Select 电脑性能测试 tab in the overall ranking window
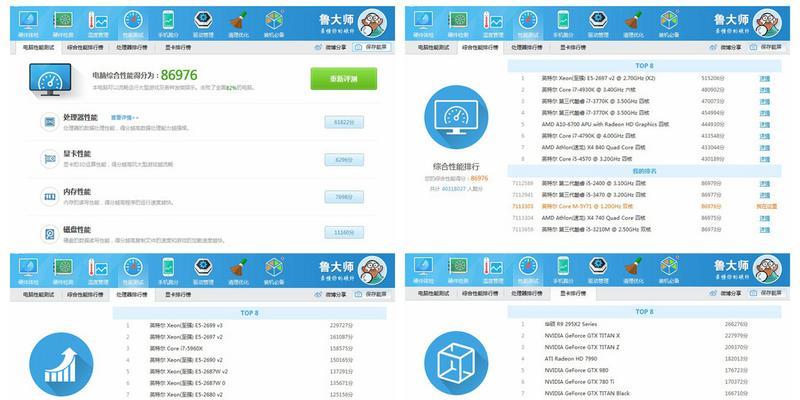Viewport: 800px width, 400px height. (434, 47)
